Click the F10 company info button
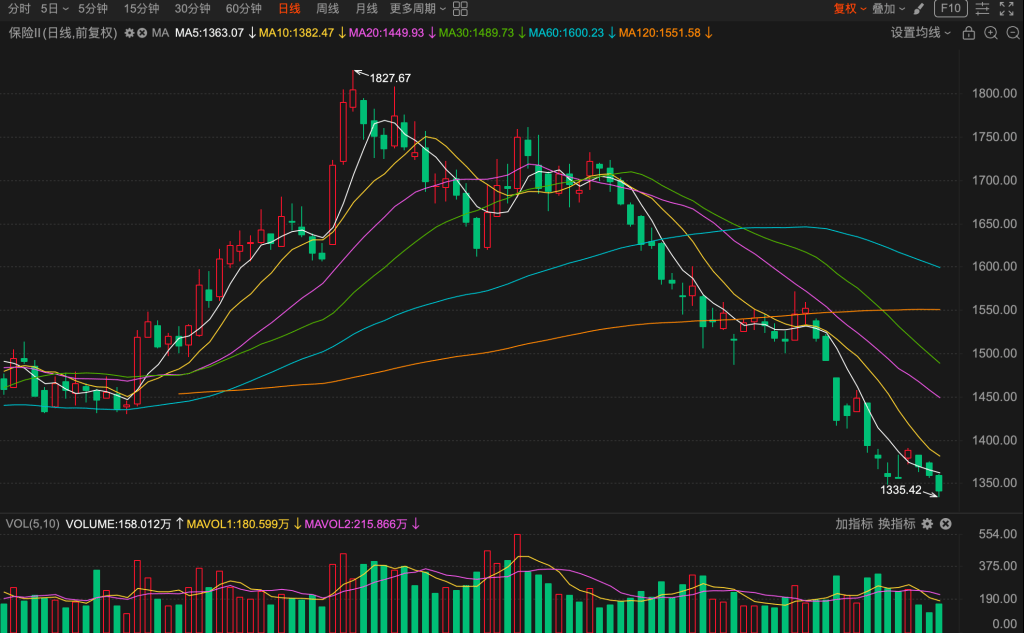The width and height of the screenshot is (1024, 633). point(950,9)
